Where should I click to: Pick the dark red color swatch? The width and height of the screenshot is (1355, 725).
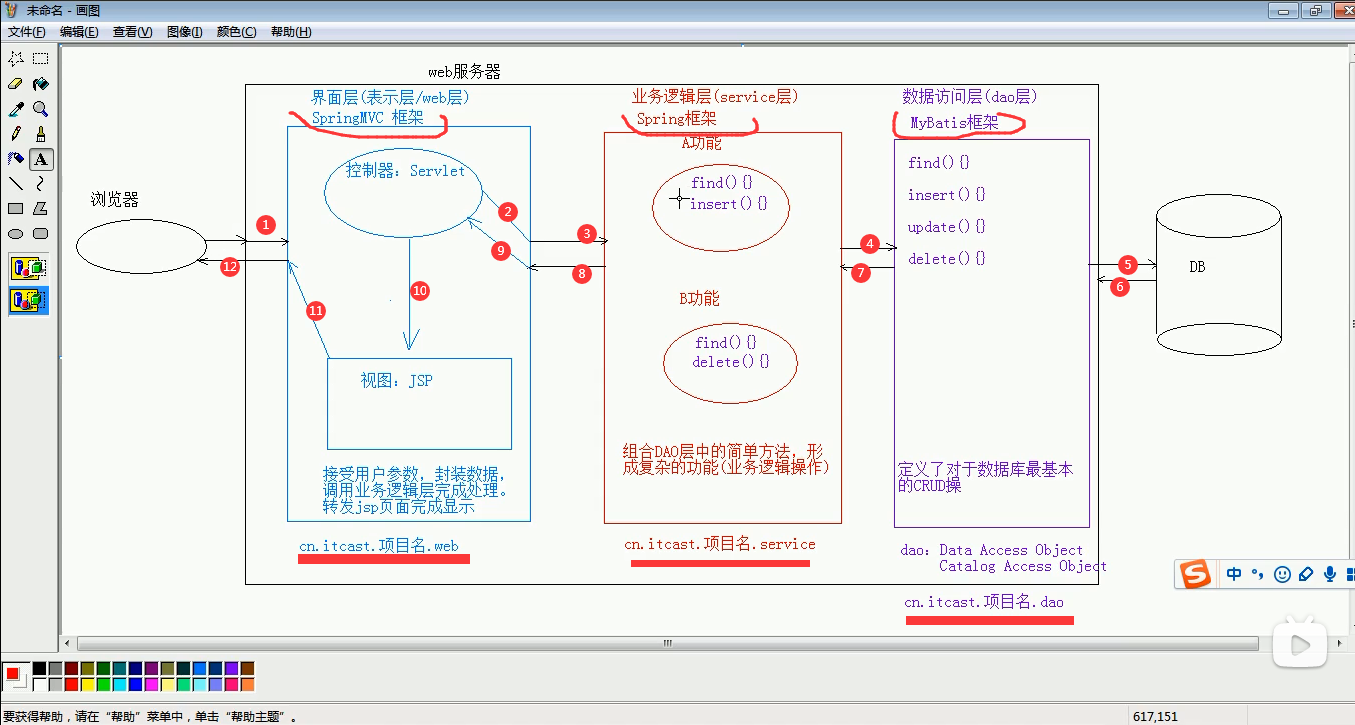pyautogui.click(x=71, y=668)
